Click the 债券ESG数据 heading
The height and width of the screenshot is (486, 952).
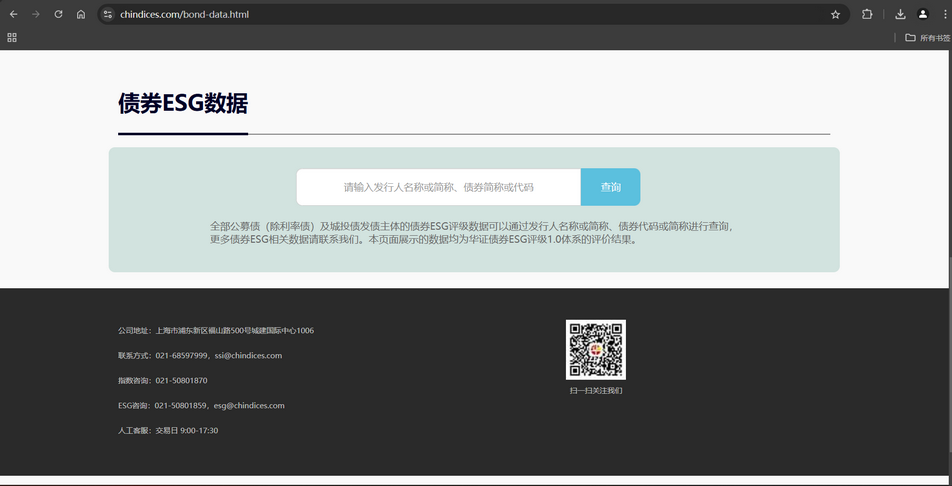coord(183,104)
